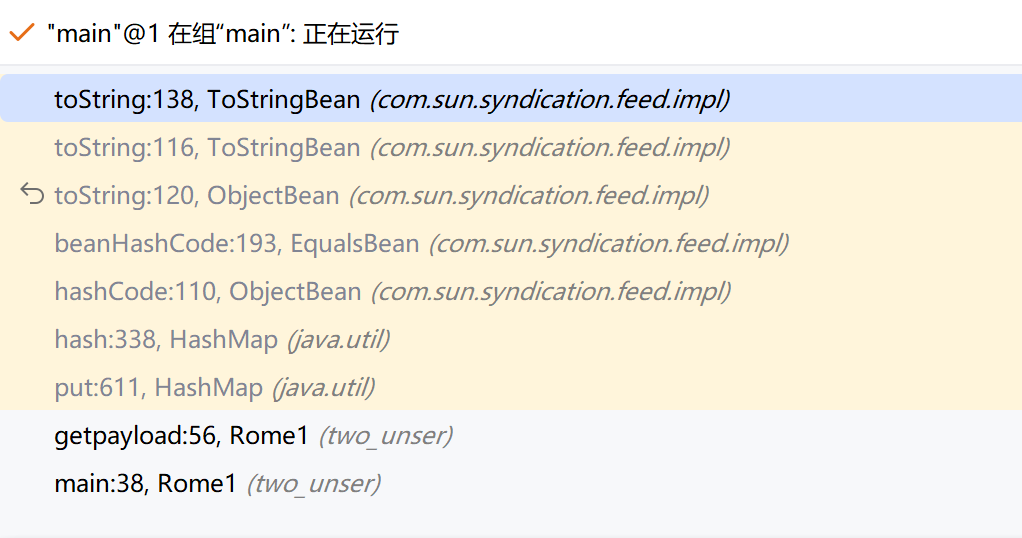Click the orange checkmark thread icon
The width and height of the screenshot is (1022, 538).
point(21,33)
